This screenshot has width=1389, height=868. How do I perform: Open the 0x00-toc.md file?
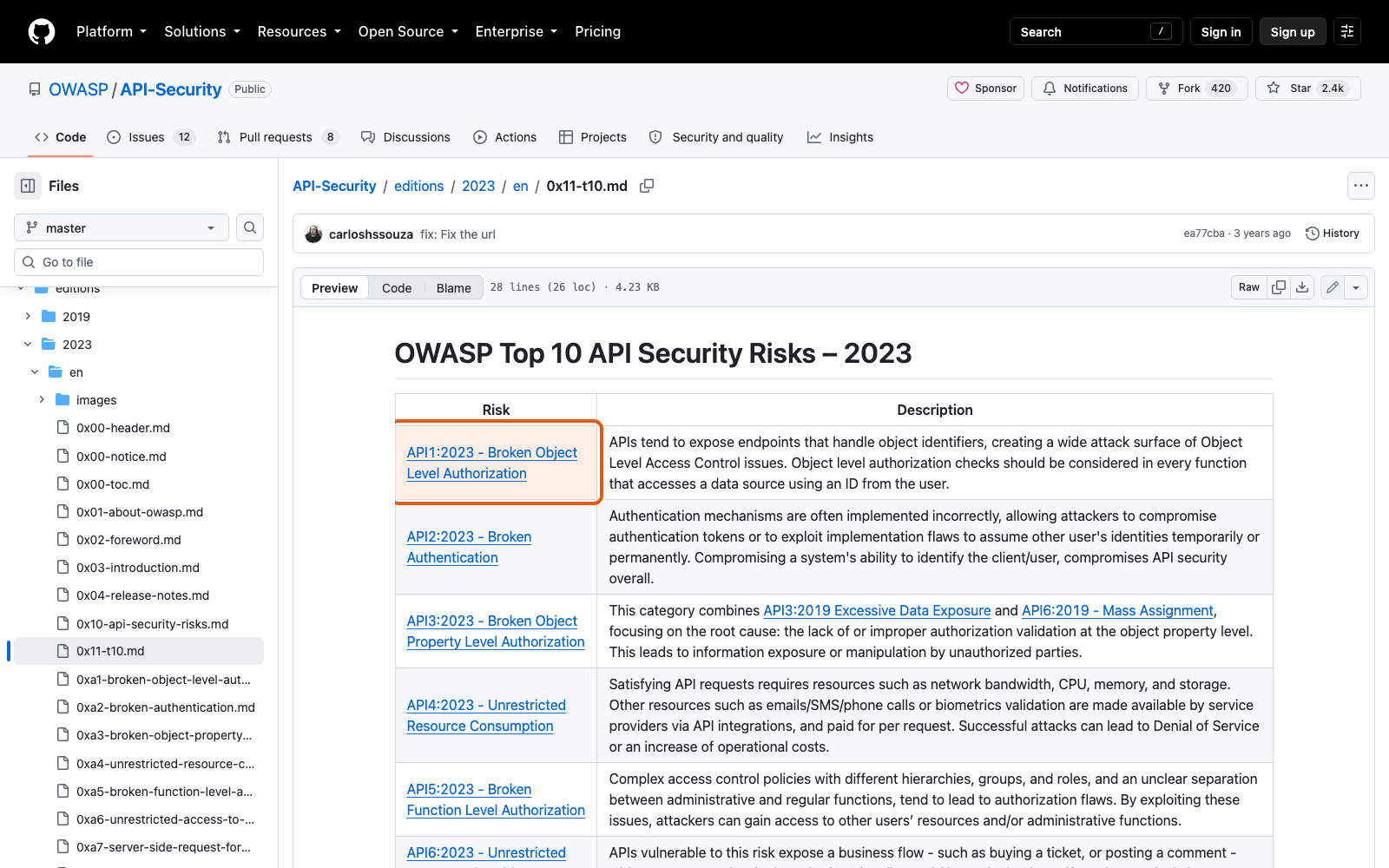(113, 484)
